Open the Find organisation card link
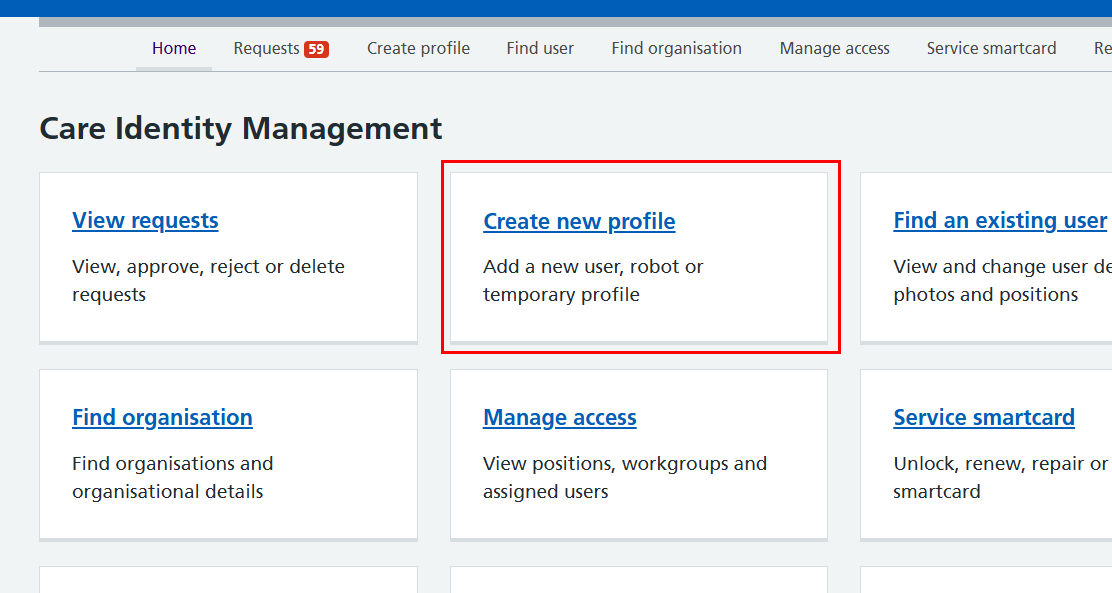The height and width of the screenshot is (593, 1112). 162,418
